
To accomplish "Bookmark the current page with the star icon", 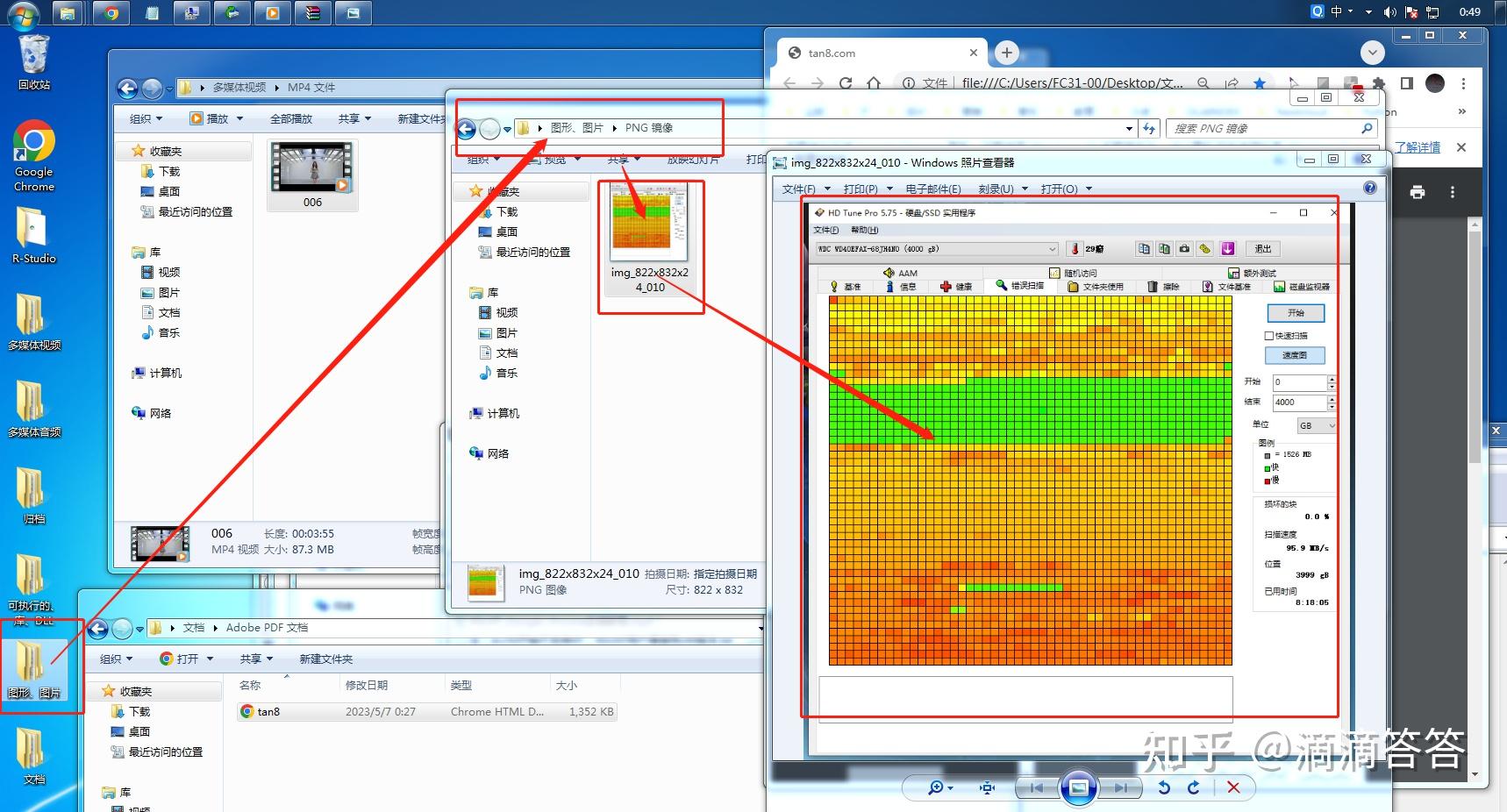I will 1261,82.
